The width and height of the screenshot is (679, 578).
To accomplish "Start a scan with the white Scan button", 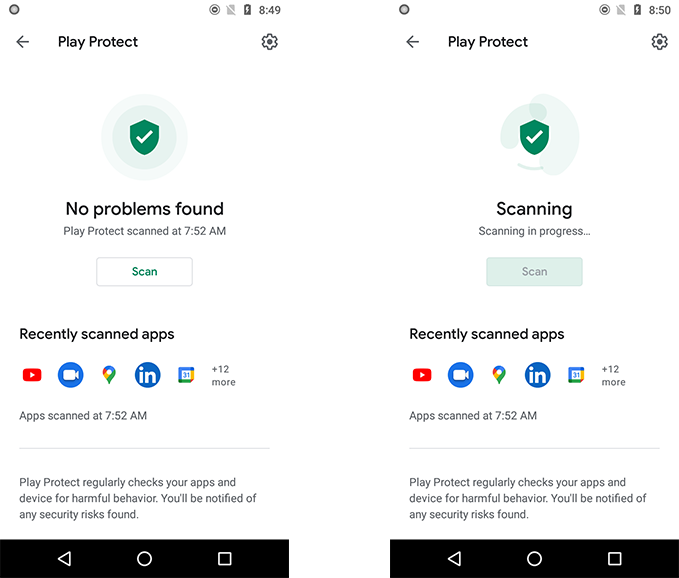I will 144,271.
